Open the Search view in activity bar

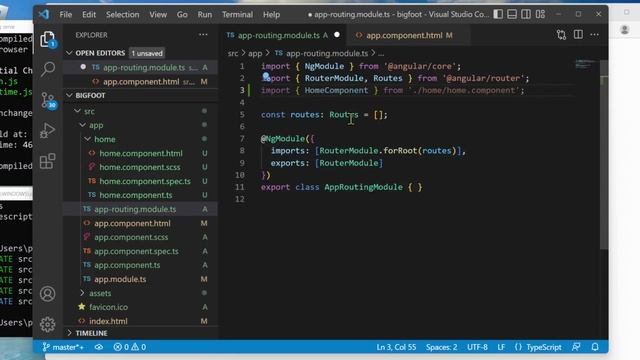pos(48,69)
